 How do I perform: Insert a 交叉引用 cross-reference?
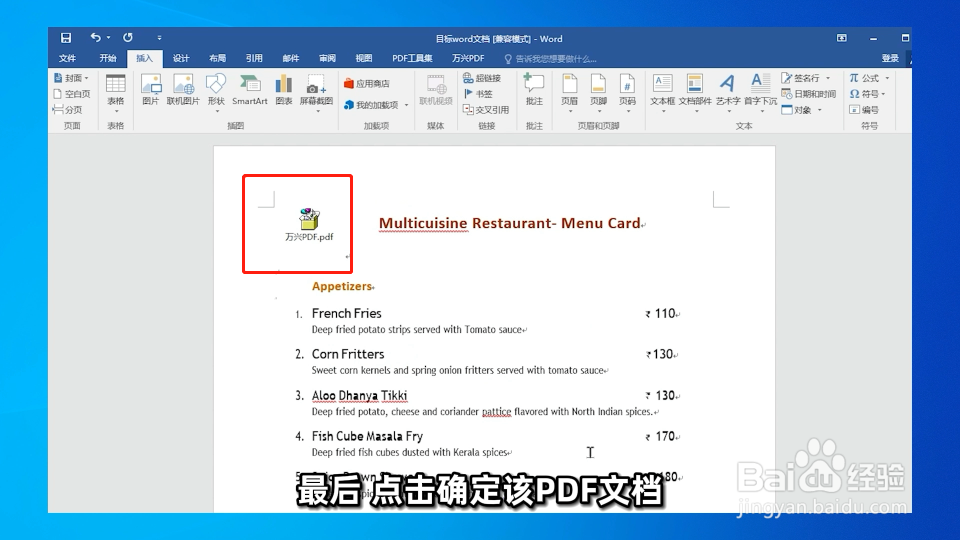[486, 110]
